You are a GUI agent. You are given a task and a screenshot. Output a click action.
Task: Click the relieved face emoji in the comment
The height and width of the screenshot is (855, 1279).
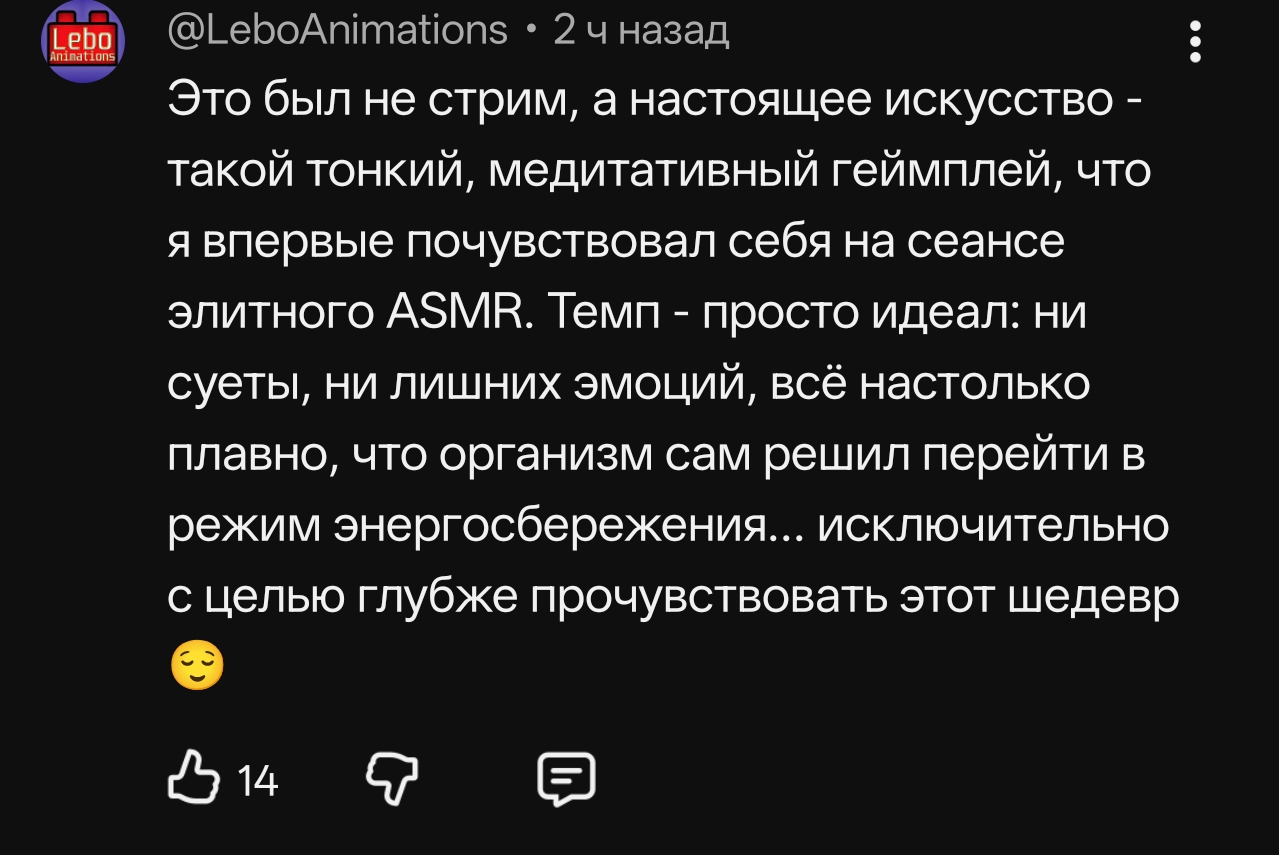(197, 667)
